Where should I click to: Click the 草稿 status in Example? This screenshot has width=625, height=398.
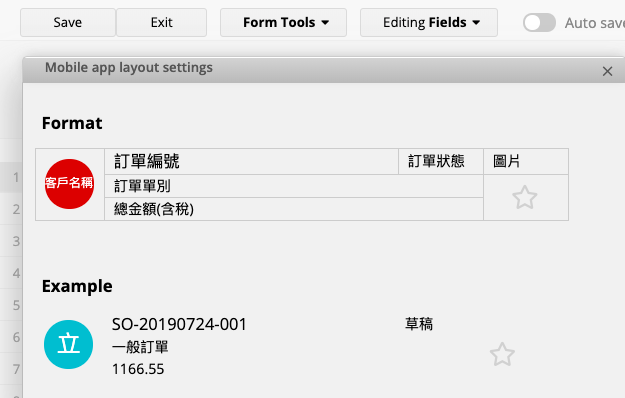pyautogui.click(x=419, y=323)
